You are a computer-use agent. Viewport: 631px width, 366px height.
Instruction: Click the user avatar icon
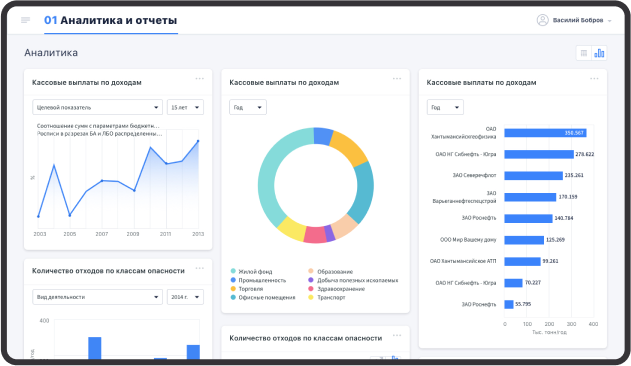click(x=542, y=20)
